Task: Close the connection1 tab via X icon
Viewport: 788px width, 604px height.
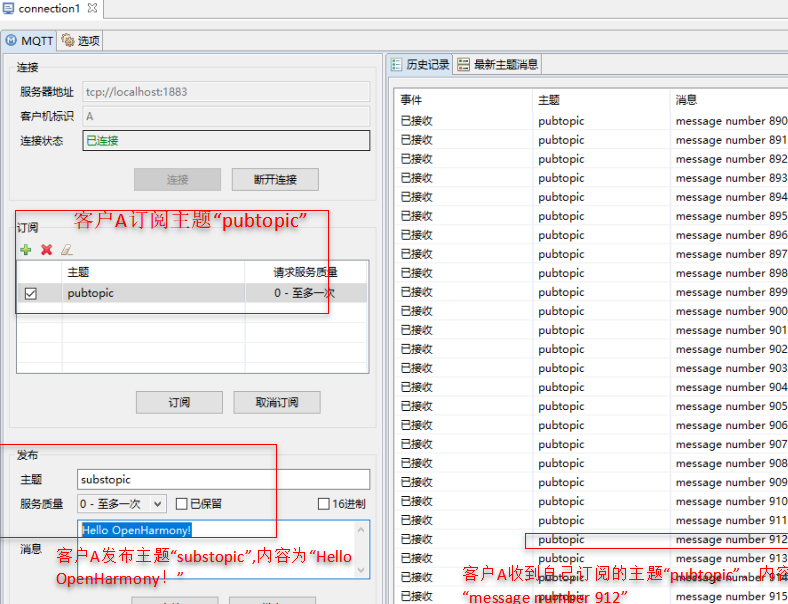Action: (92, 8)
